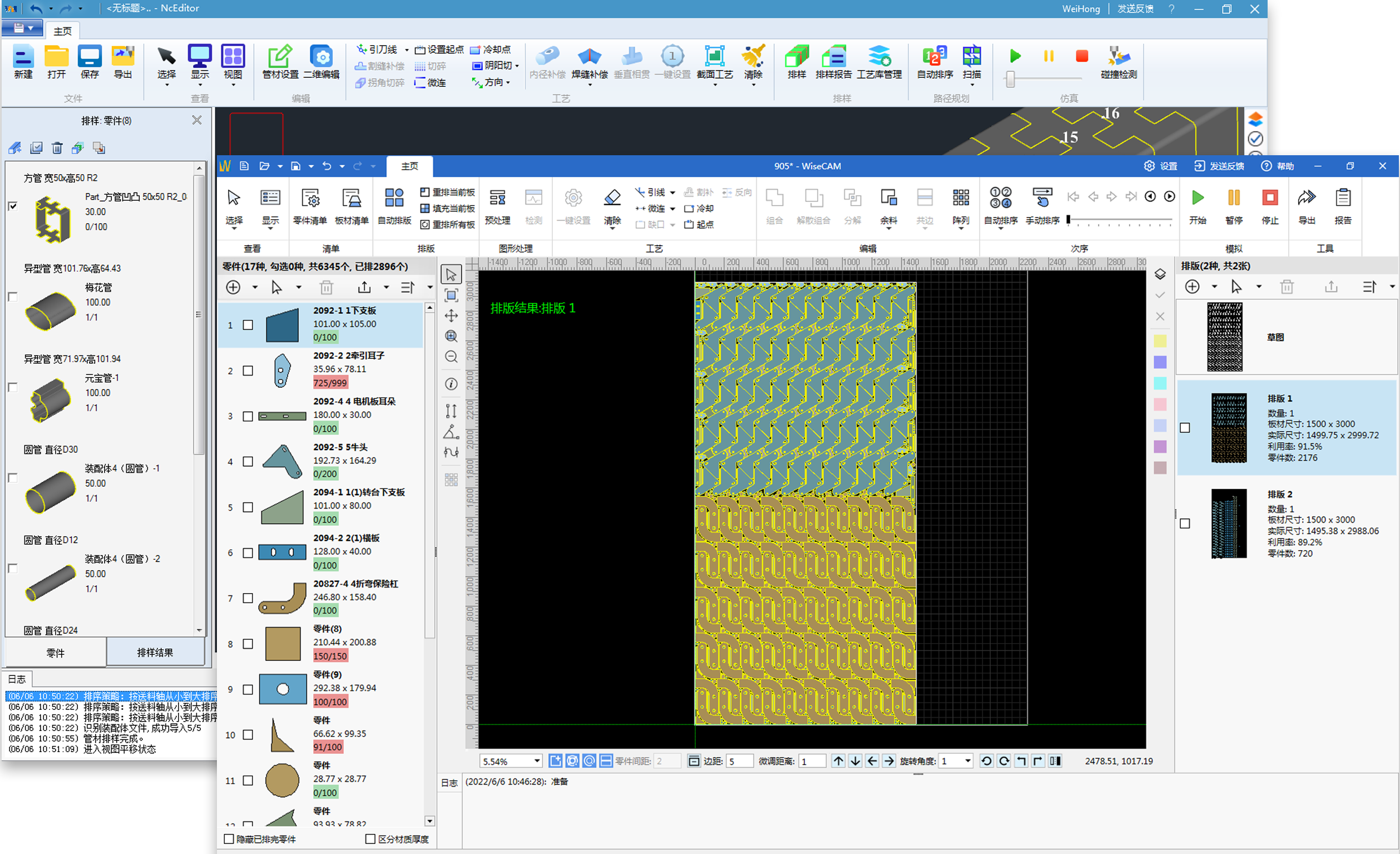Check box for part 2092-4 4 电机板耳朵

tap(248, 417)
